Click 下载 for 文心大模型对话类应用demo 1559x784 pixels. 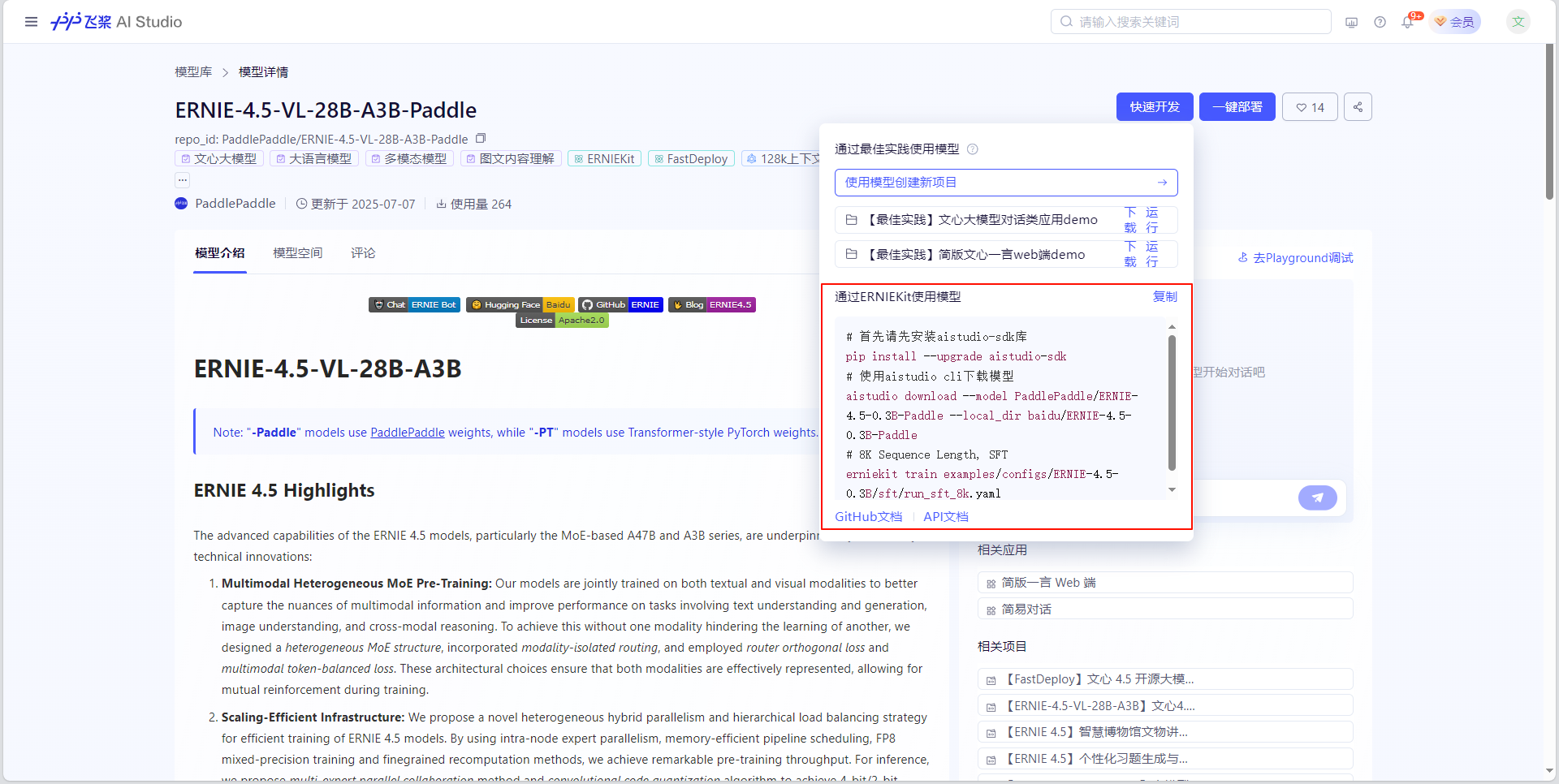pyautogui.click(x=1130, y=220)
